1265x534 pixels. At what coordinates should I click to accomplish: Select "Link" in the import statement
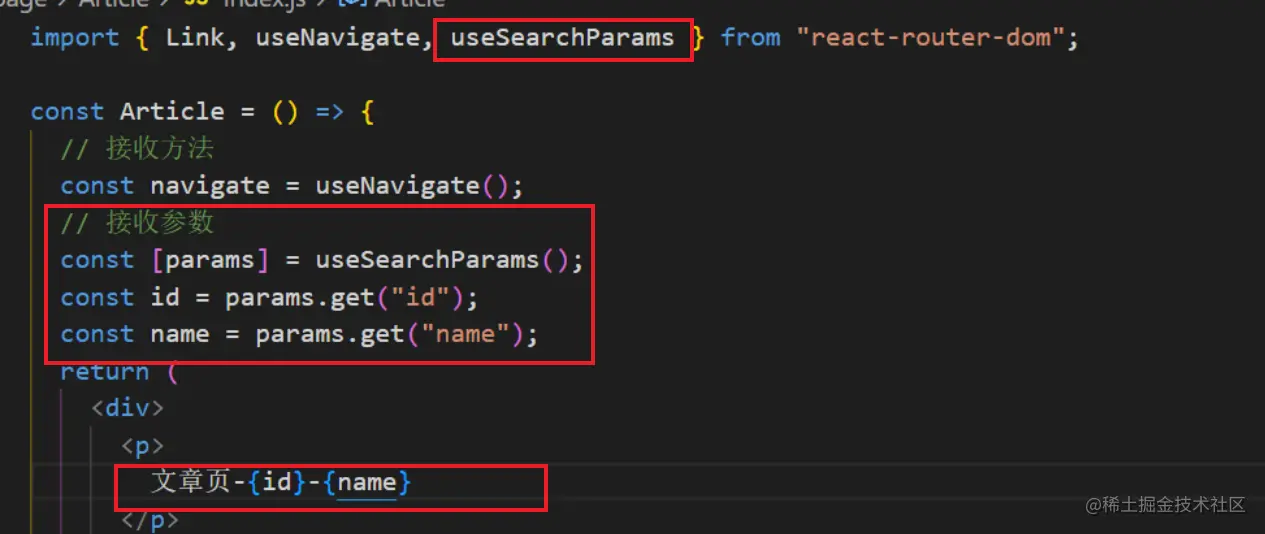(x=195, y=38)
